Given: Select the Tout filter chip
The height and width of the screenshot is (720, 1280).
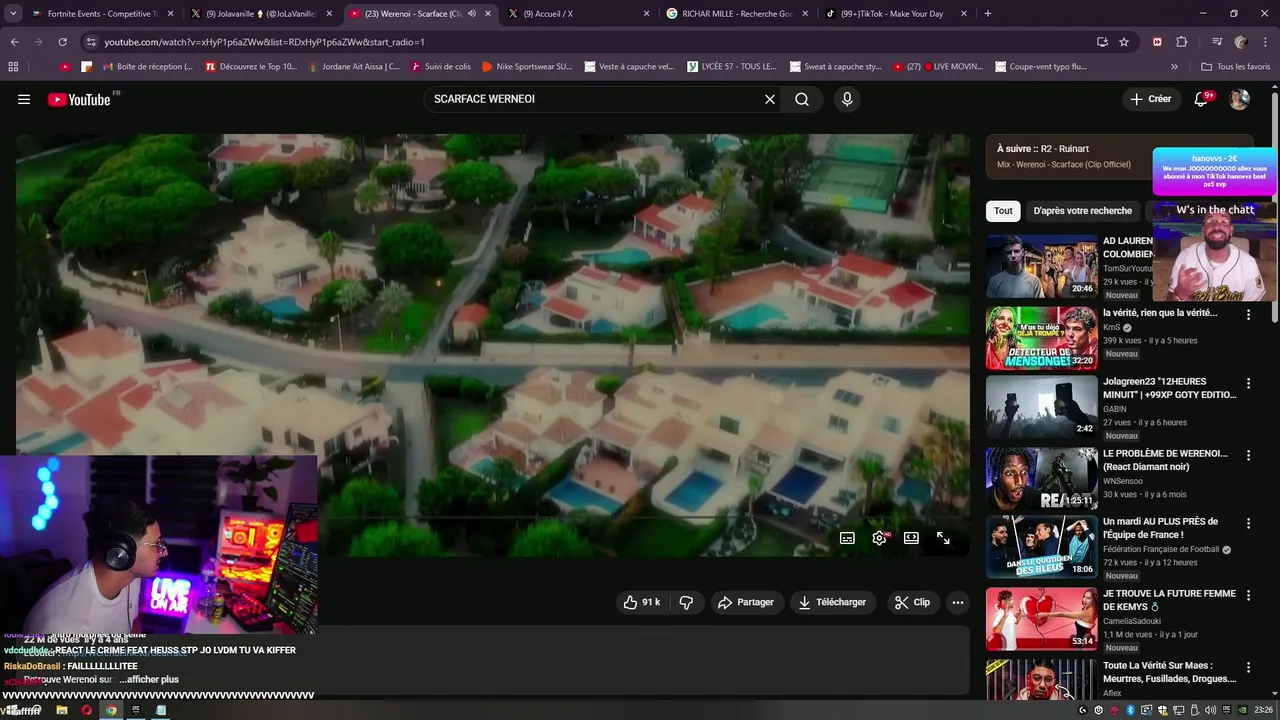Looking at the screenshot, I should coord(1003,211).
